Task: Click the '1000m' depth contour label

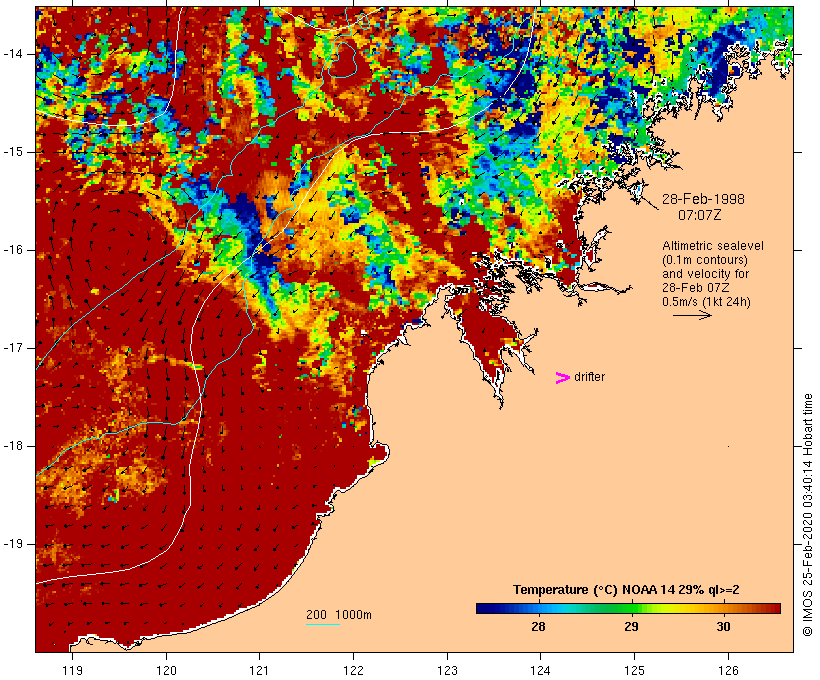Action: pyautogui.click(x=354, y=615)
